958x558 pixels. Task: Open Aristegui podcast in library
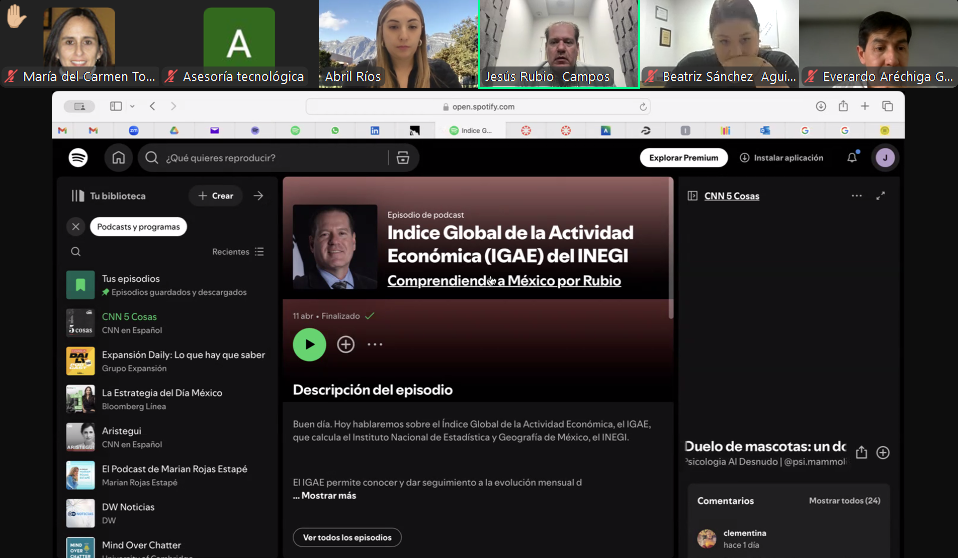point(167,437)
